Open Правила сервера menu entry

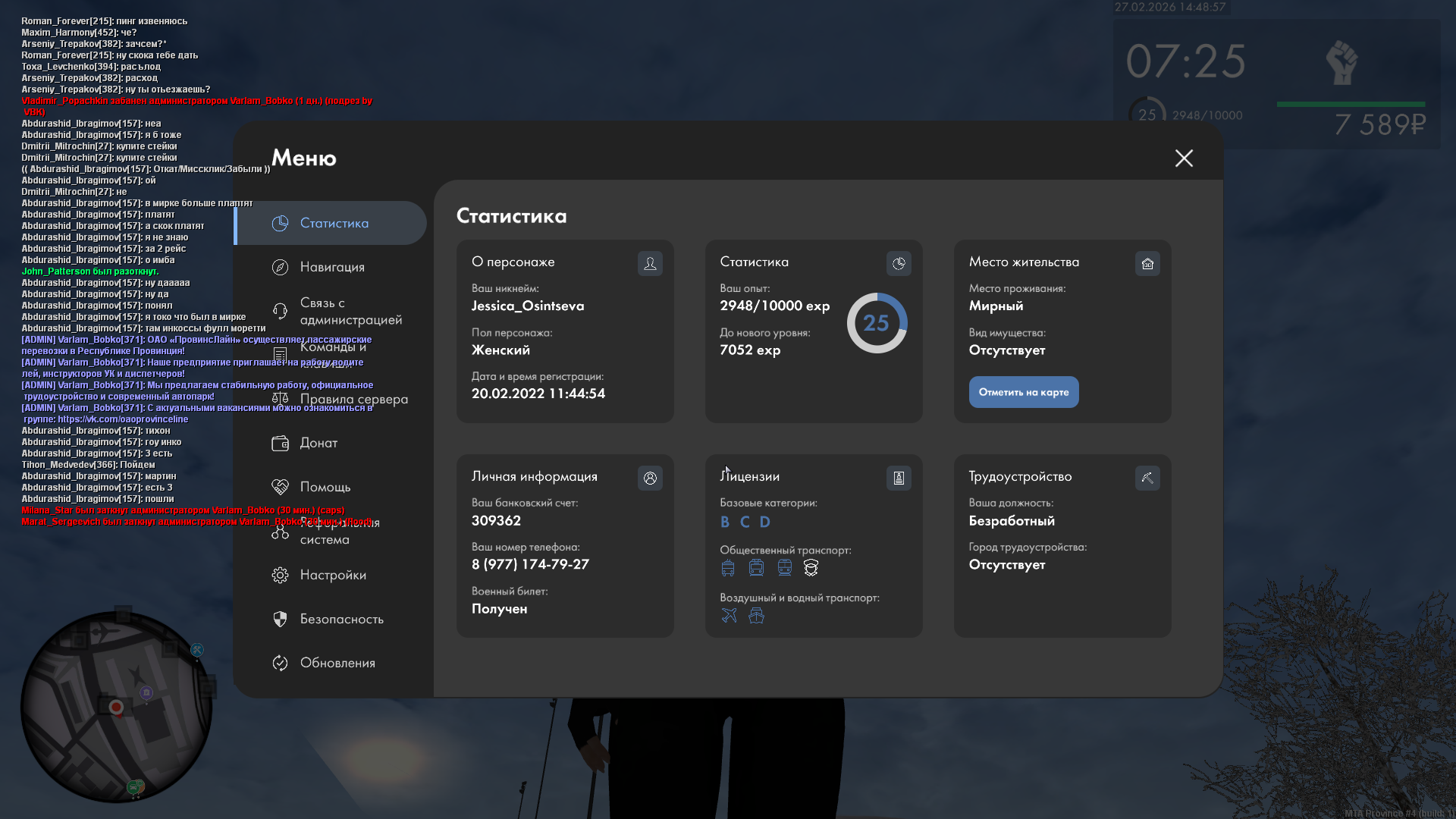point(353,399)
